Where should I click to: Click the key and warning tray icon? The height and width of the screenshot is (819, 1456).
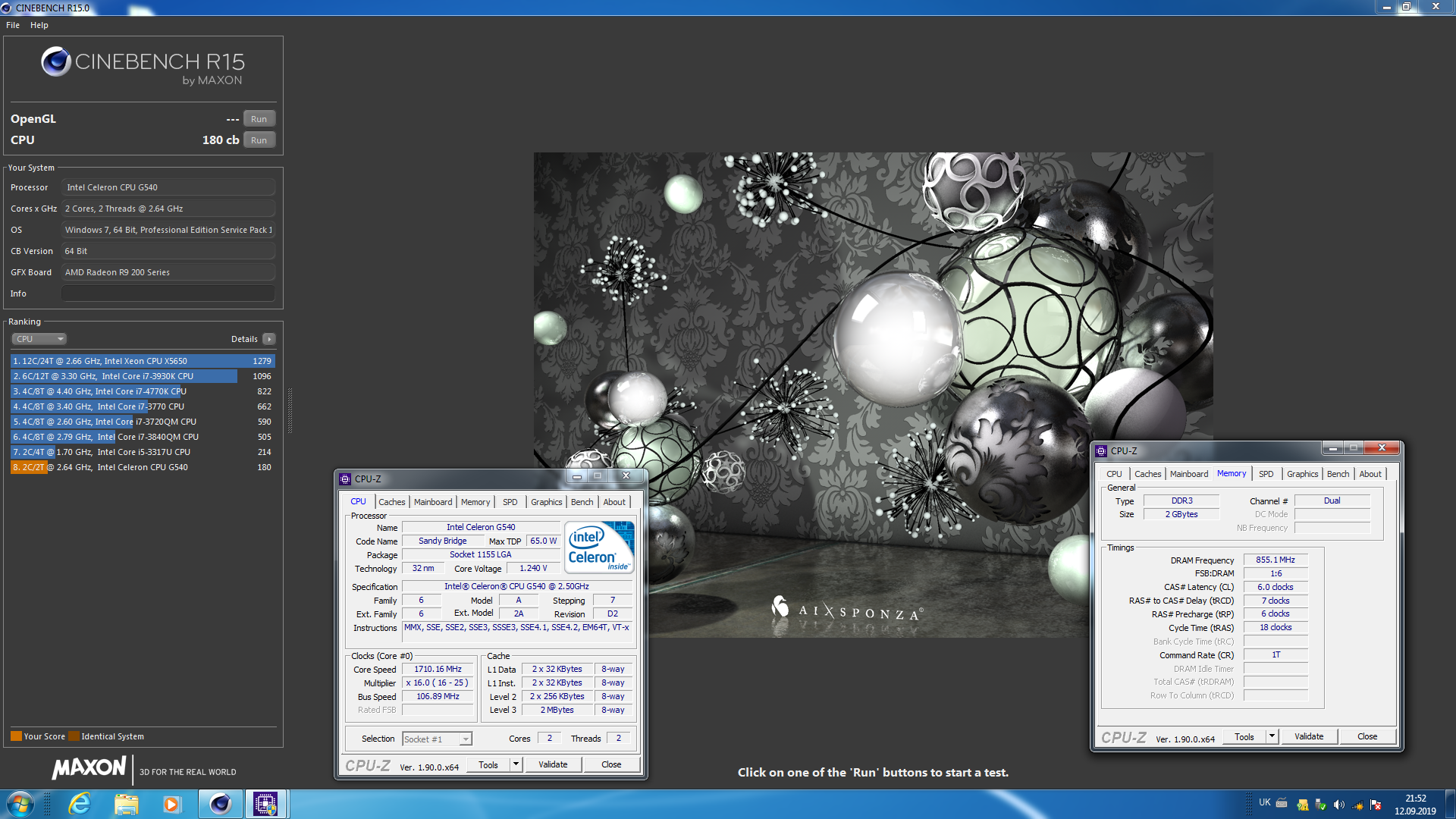point(1302,805)
